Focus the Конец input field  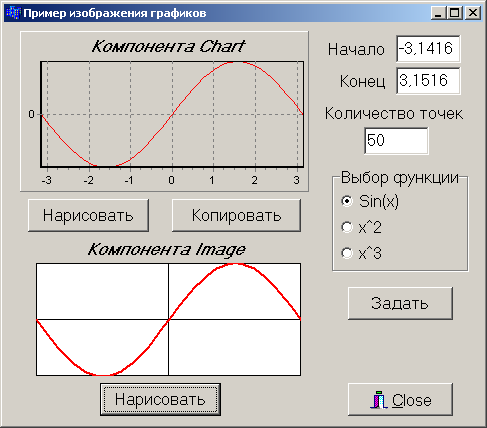(x=428, y=81)
